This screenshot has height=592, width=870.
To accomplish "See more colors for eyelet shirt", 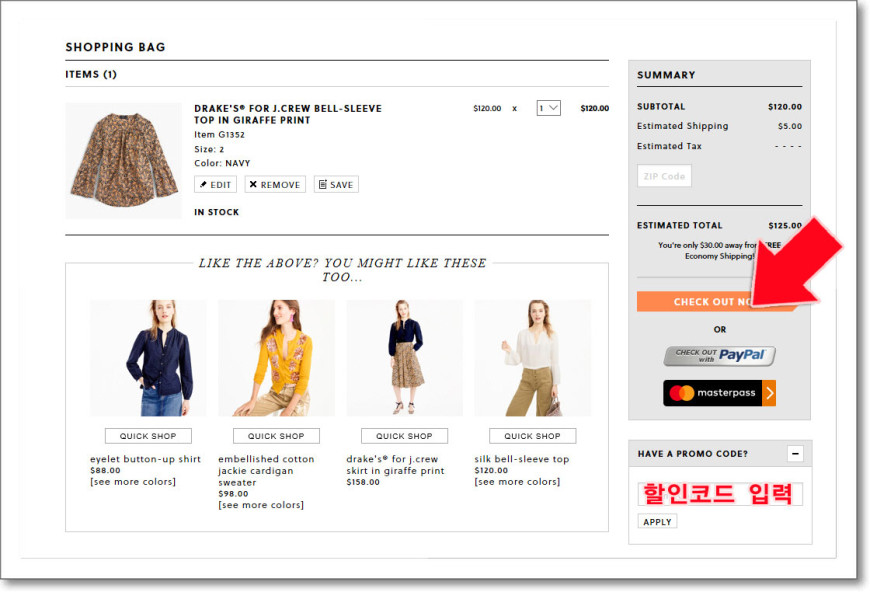I will 133,482.
